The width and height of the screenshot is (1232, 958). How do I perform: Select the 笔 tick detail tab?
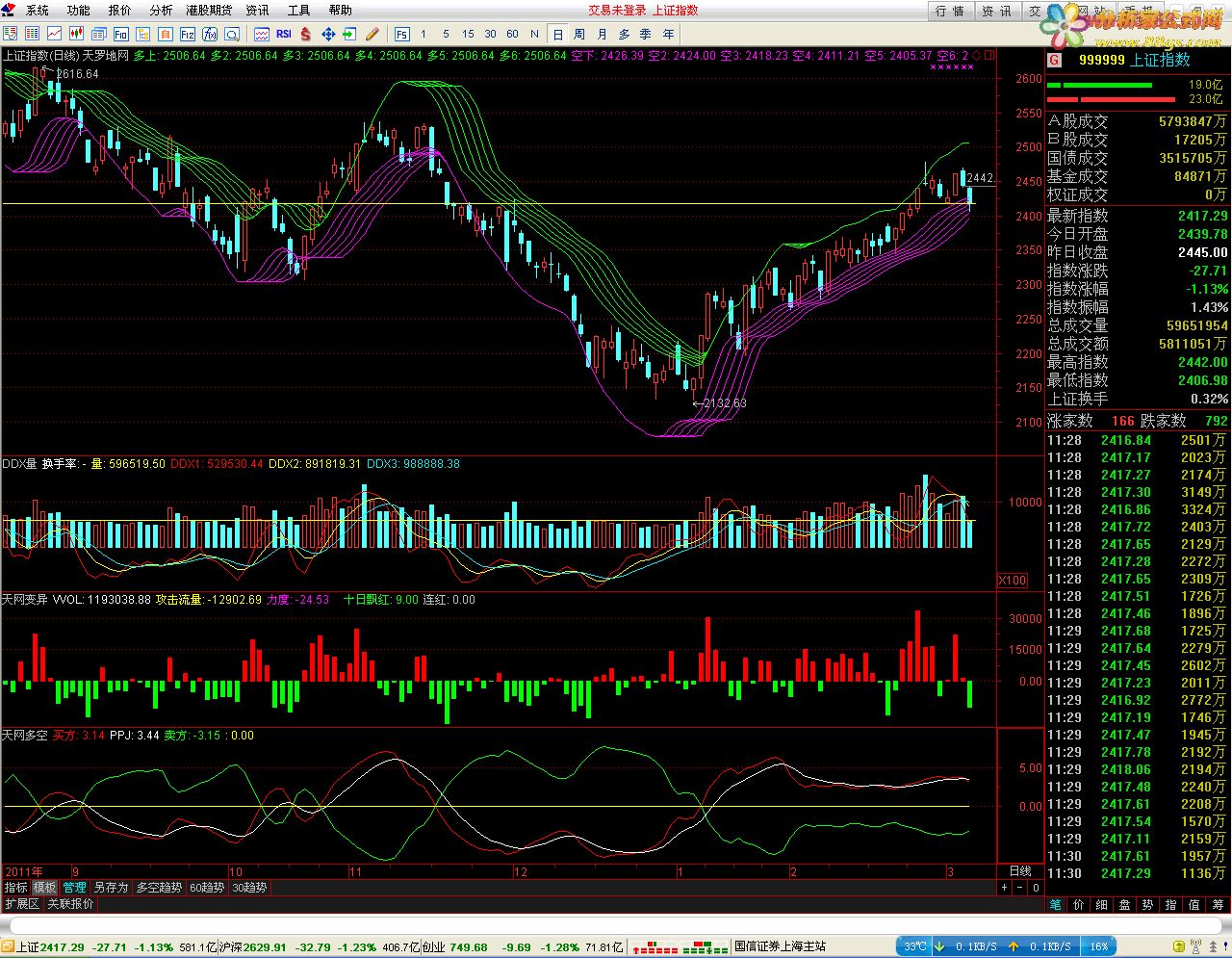point(1056,905)
